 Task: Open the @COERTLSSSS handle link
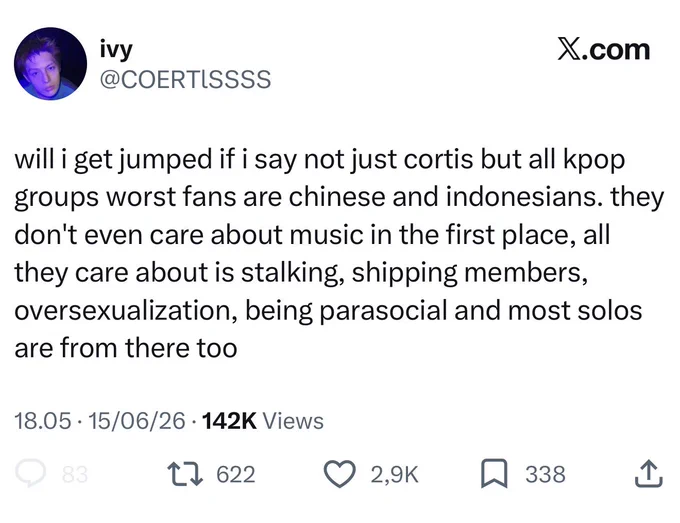pyautogui.click(x=186, y=79)
